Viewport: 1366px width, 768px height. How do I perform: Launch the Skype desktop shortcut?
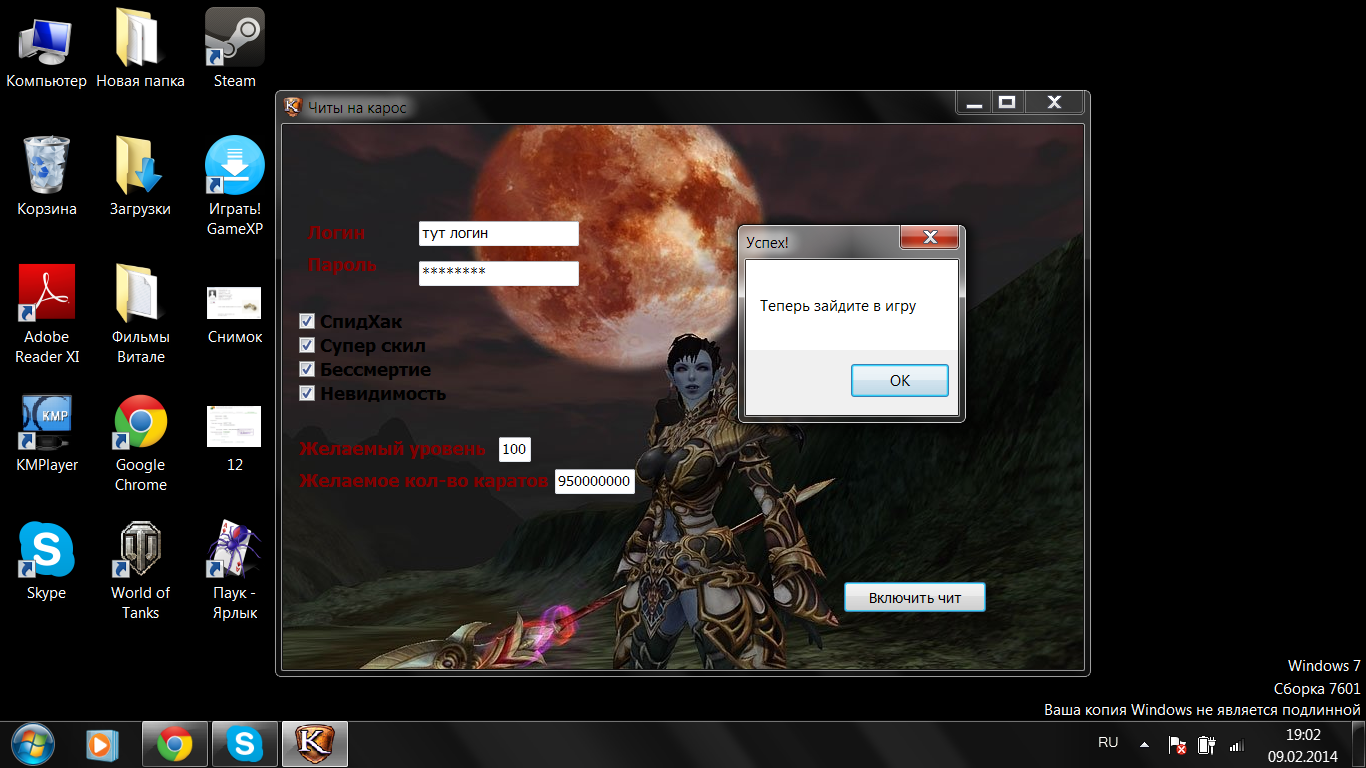[x=46, y=562]
